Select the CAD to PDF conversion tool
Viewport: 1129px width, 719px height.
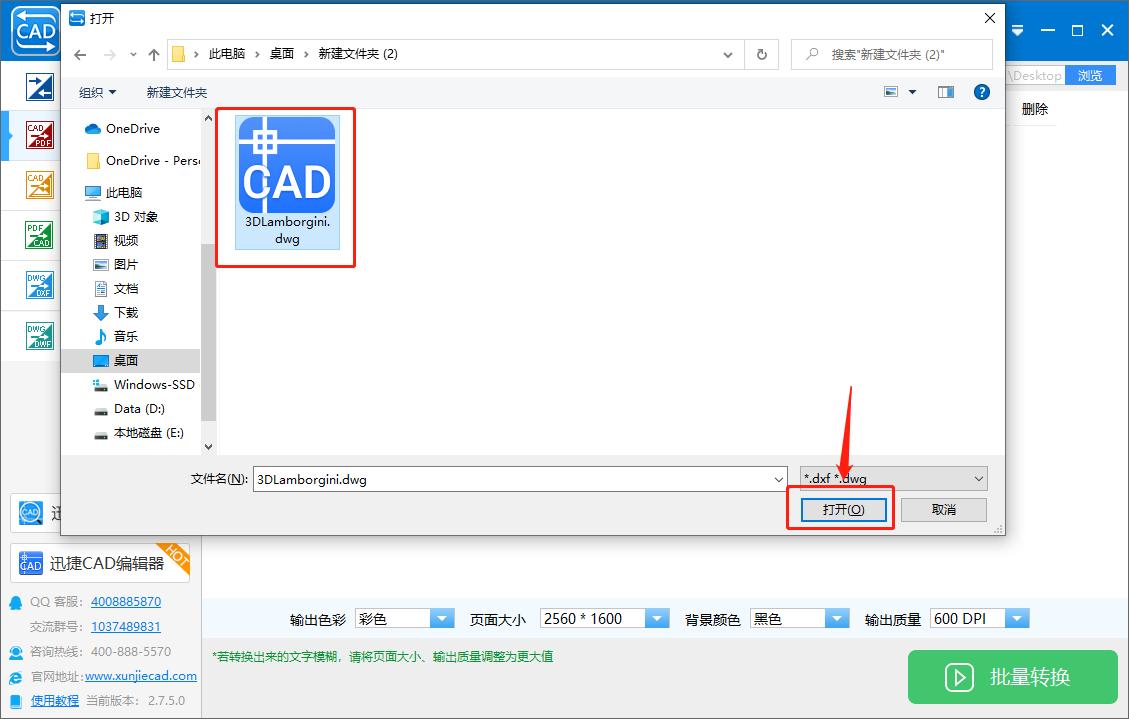pos(40,135)
